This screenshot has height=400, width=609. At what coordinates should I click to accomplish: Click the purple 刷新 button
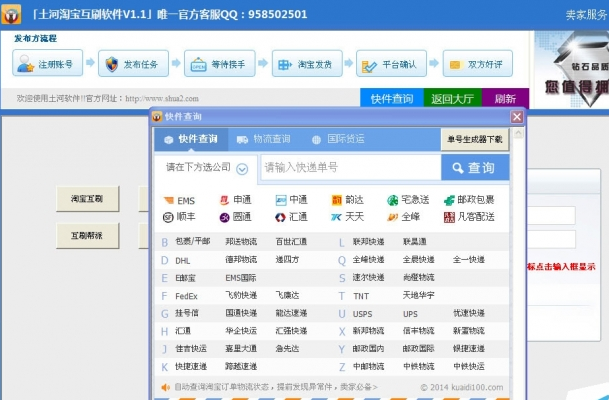pos(505,99)
